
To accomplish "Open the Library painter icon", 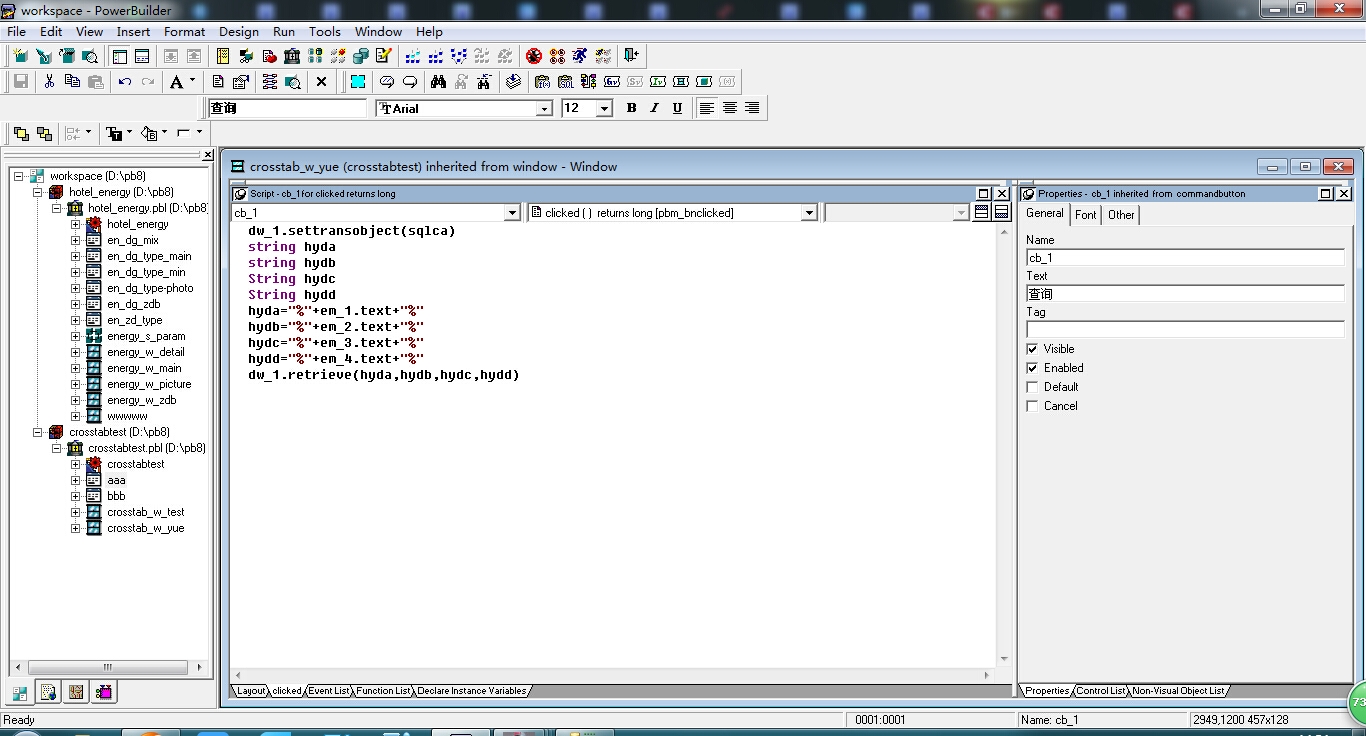I will point(292,56).
